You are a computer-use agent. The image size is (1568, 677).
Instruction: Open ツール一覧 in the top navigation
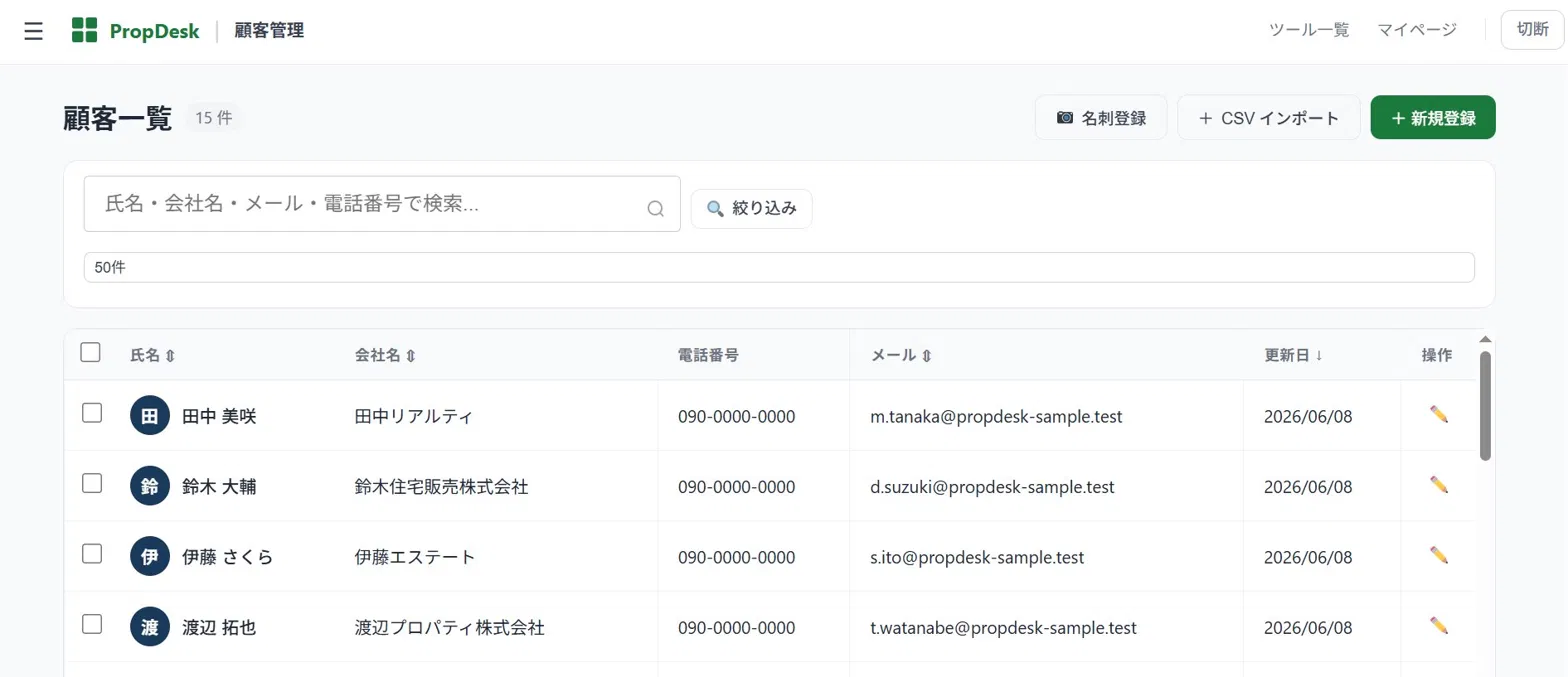click(x=1309, y=30)
